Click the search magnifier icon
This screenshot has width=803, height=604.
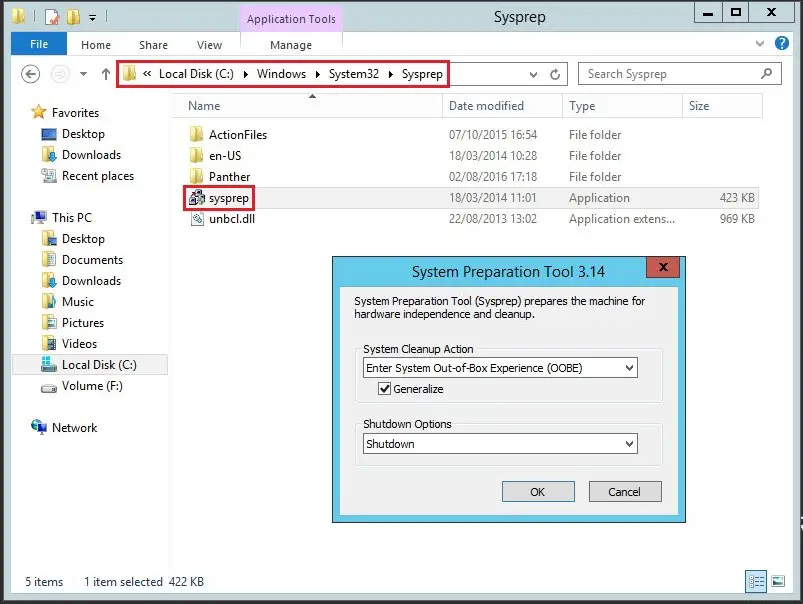[766, 74]
